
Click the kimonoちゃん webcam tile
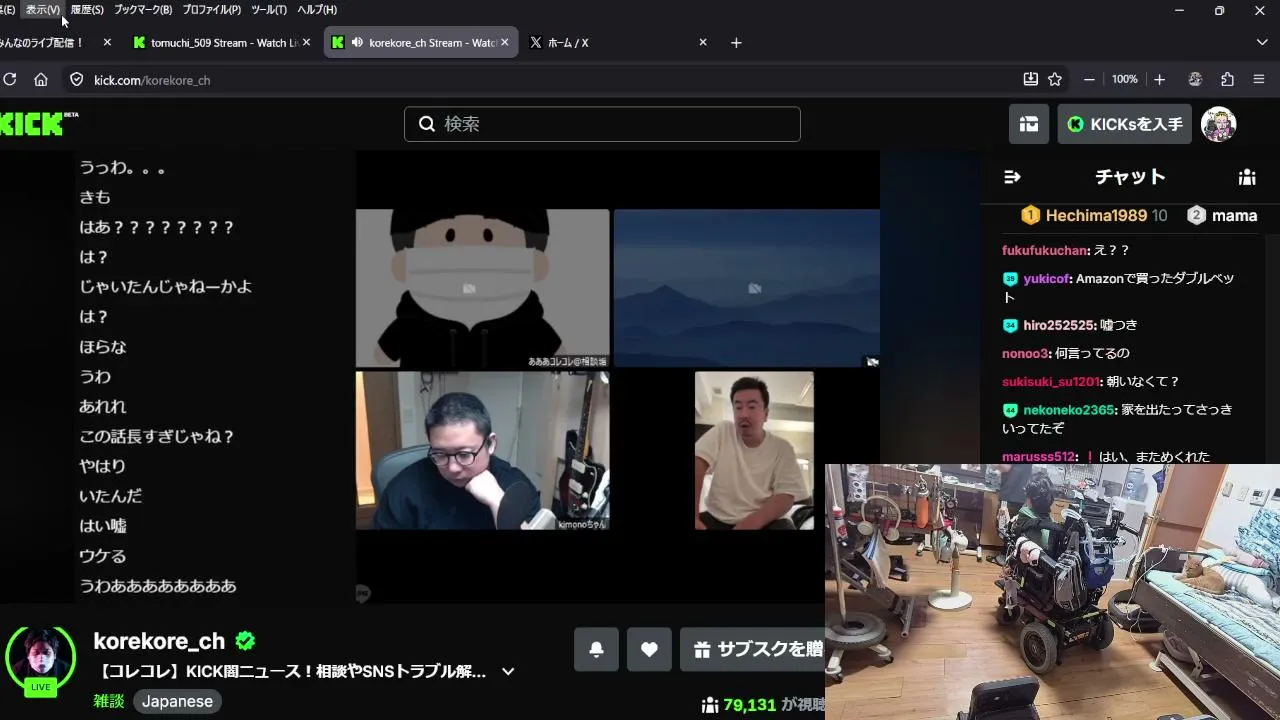coord(482,450)
